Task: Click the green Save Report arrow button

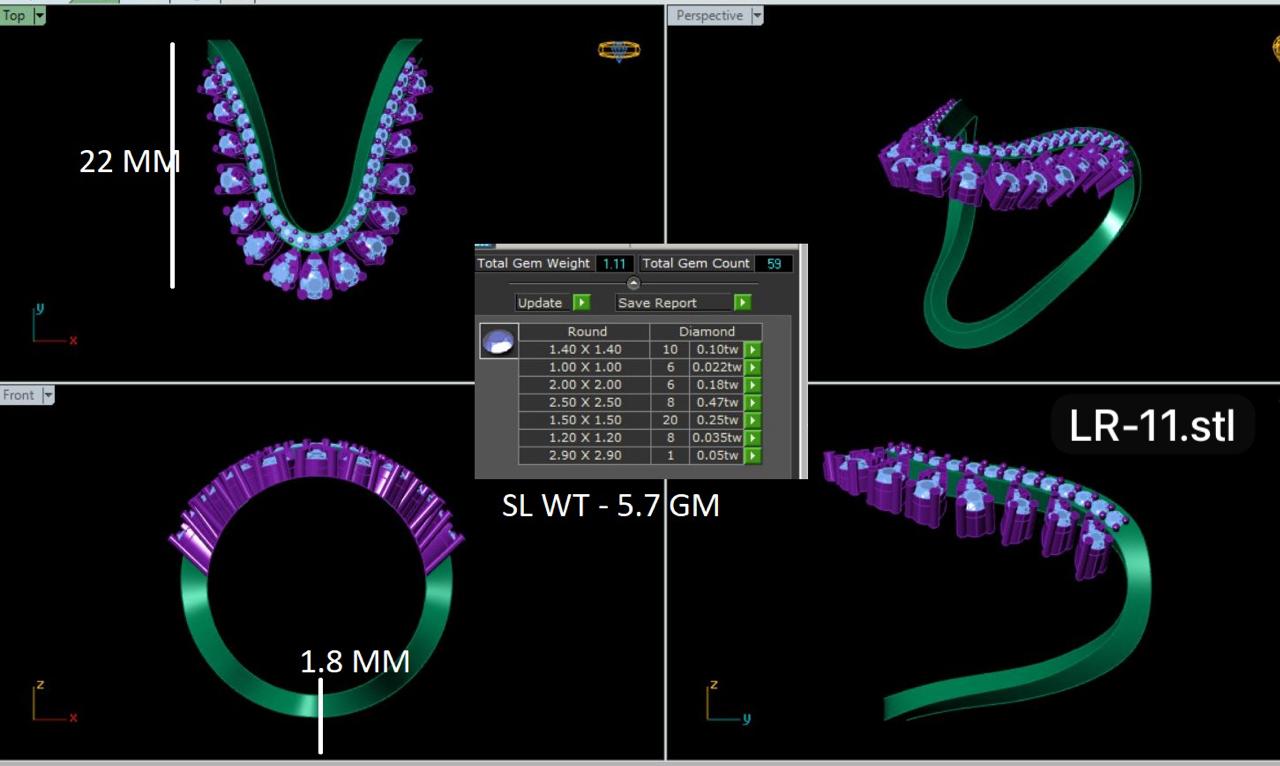Action: click(x=742, y=302)
